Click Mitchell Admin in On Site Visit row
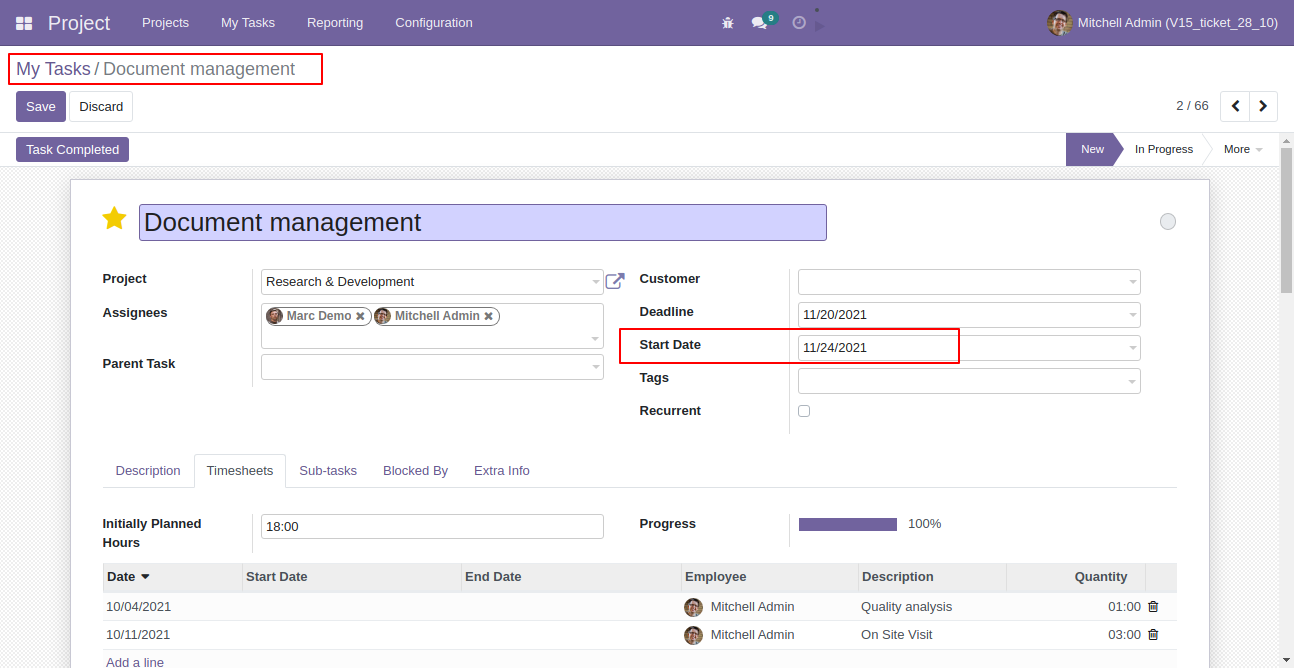The width and height of the screenshot is (1294, 668). tap(752, 635)
